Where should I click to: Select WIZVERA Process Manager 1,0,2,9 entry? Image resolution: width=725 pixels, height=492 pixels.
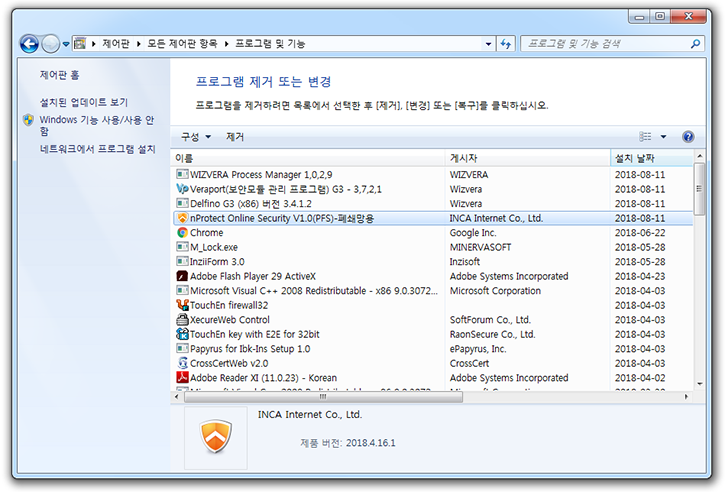pyautogui.click(x=261, y=175)
